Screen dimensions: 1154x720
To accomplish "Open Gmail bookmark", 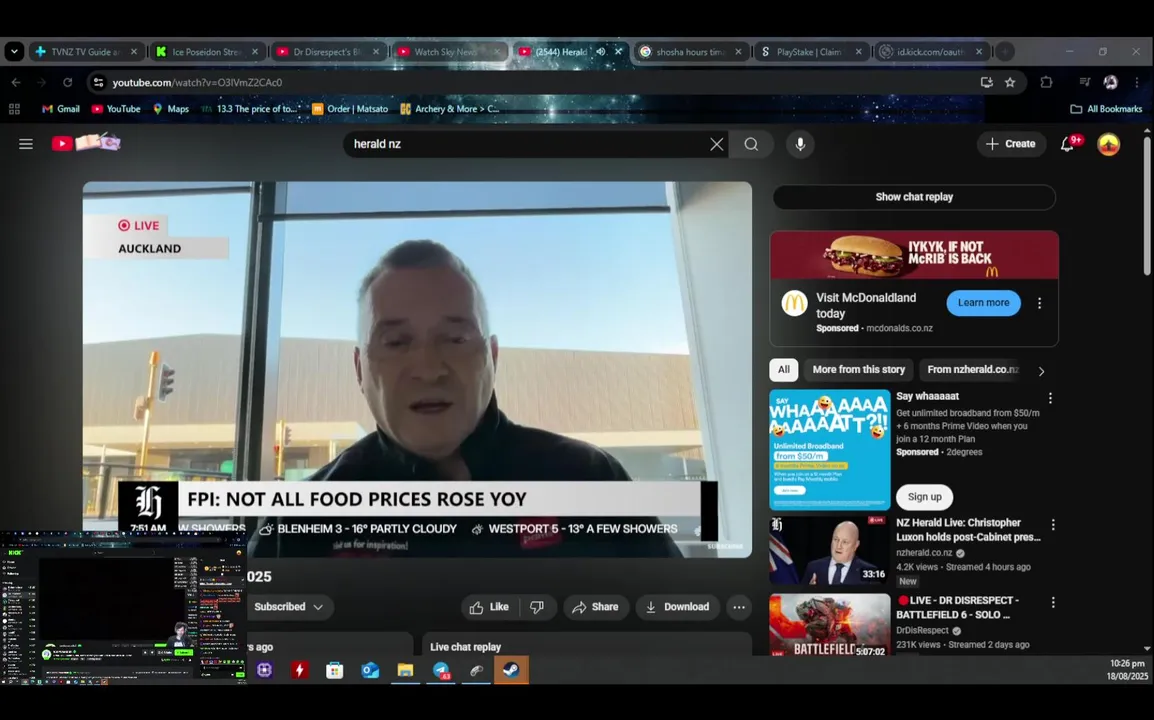I will pyautogui.click(x=61, y=109).
